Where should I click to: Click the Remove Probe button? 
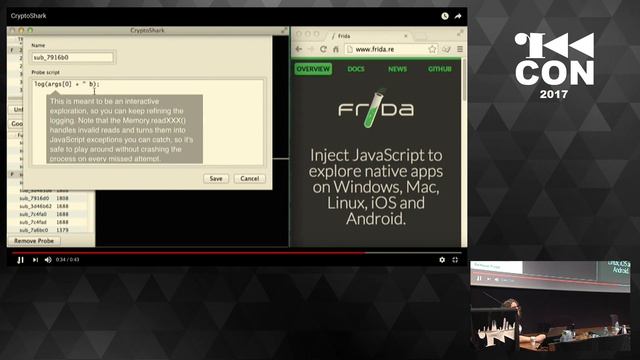pos(34,241)
